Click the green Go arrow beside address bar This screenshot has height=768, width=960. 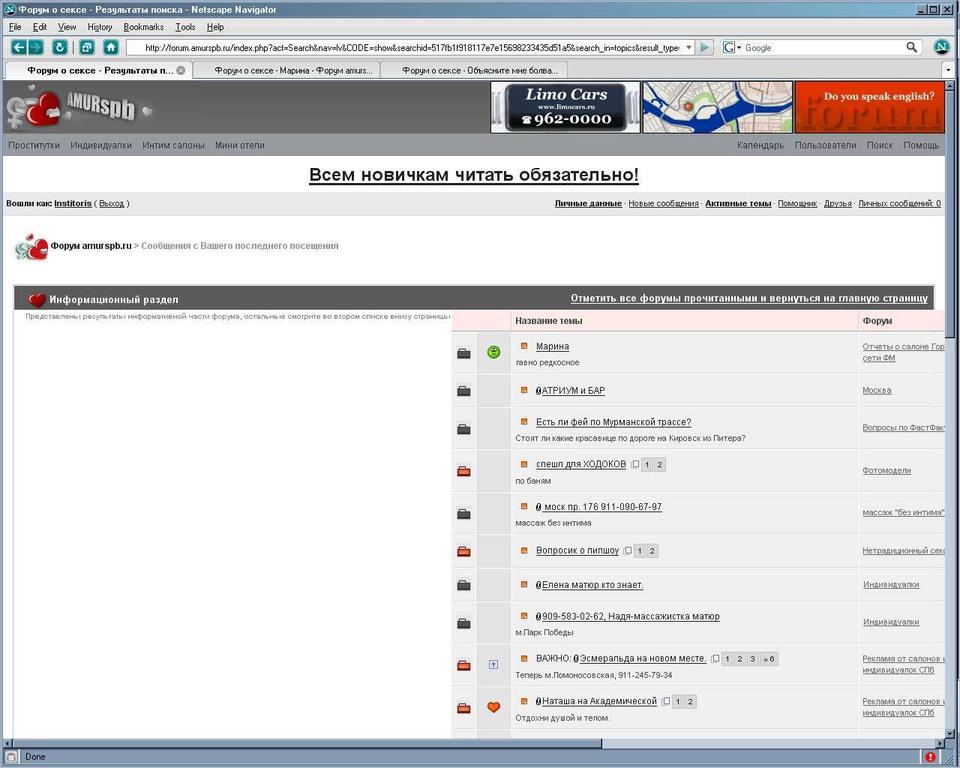[x=704, y=47]
